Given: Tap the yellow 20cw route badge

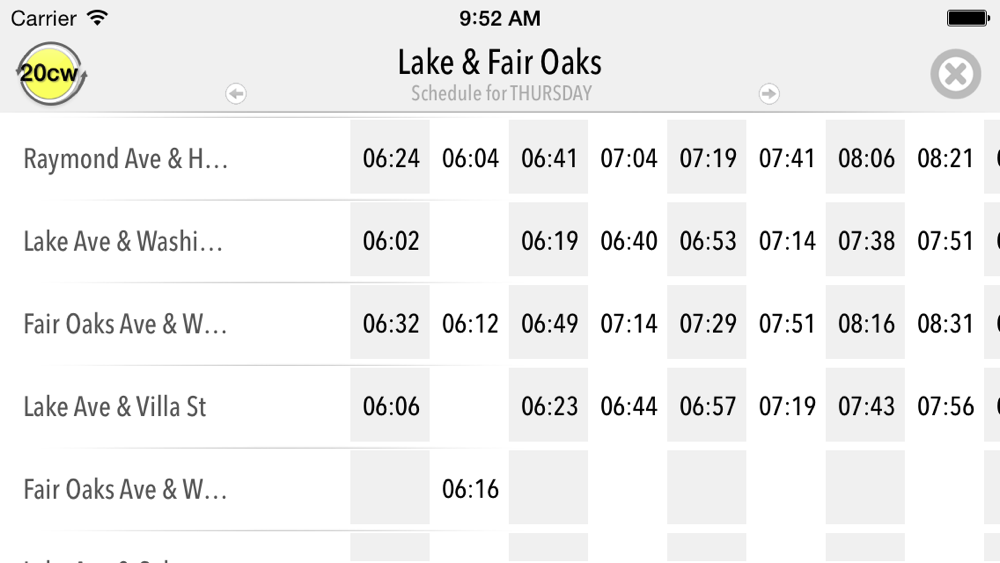Looking at the screenshot, I should pos(51,74).
